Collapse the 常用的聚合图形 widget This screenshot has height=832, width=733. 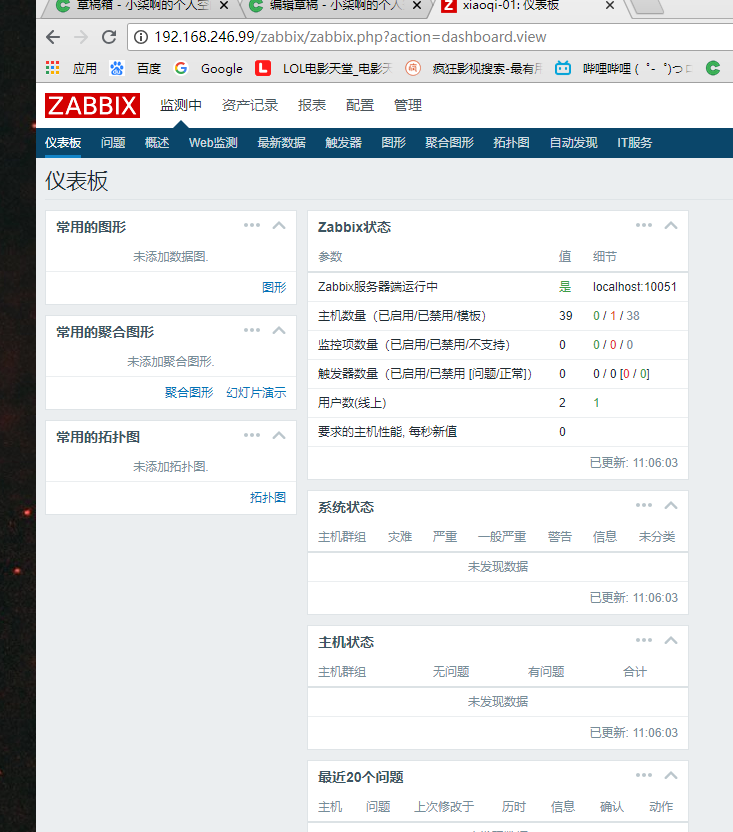pos(279,331)
